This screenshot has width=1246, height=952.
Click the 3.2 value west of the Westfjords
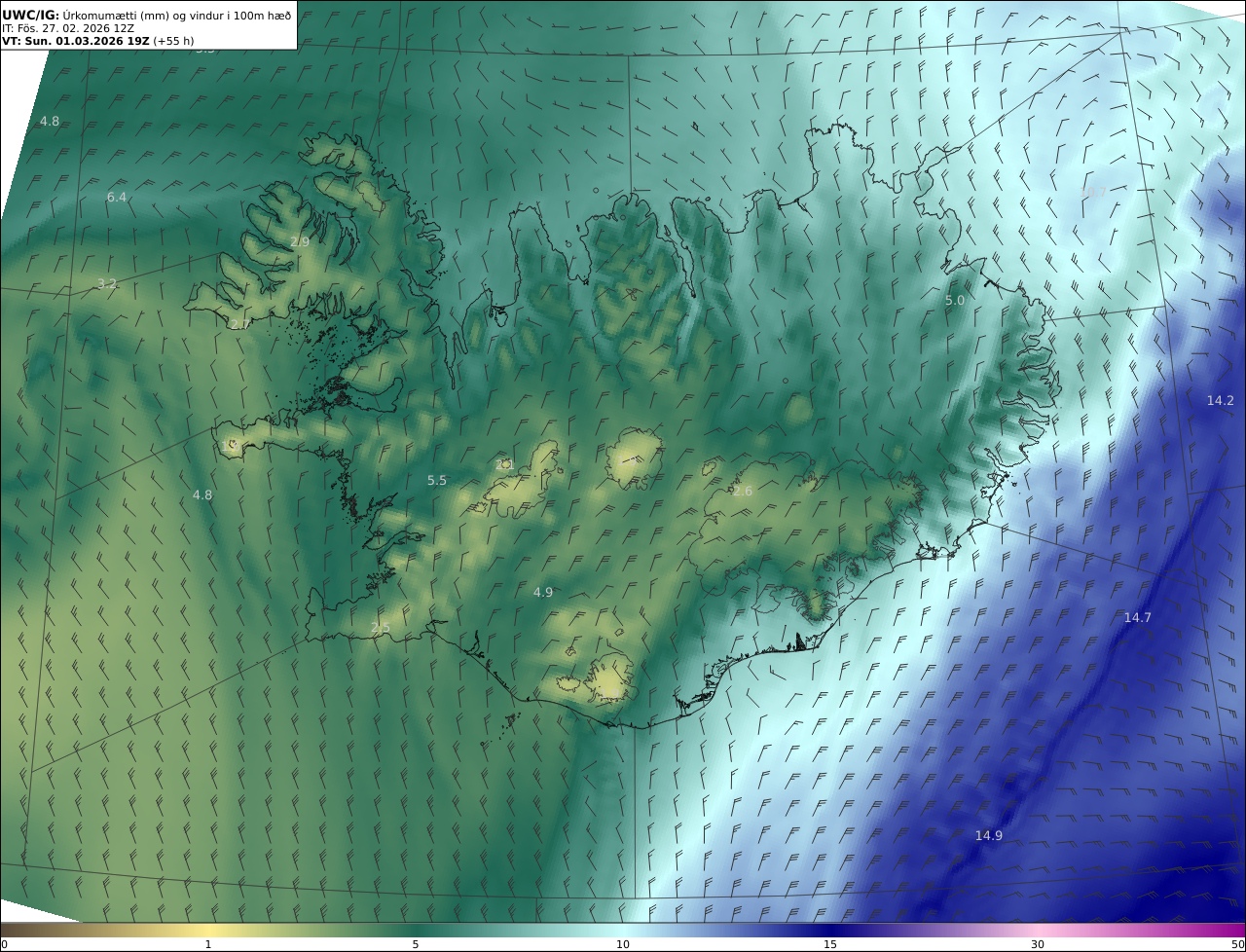pyautogui.click(x=107, y=284)
